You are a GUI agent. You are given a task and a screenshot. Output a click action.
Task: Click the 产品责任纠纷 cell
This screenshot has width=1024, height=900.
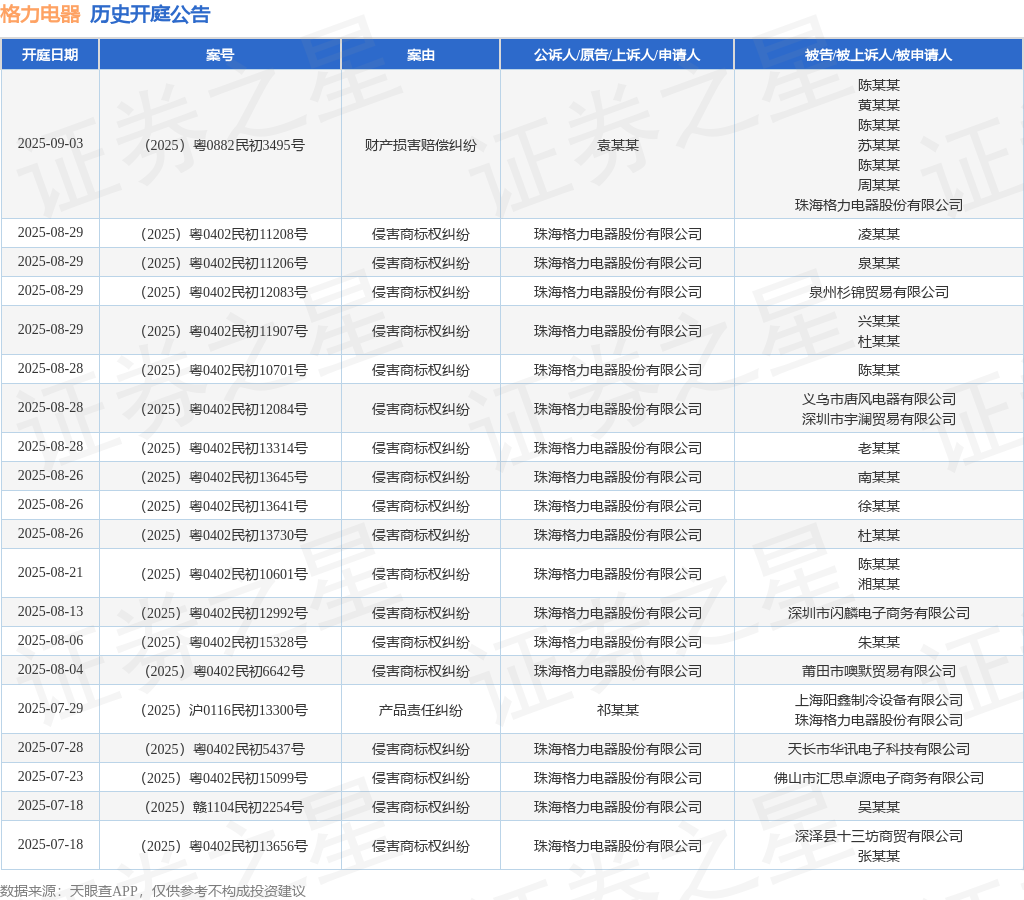point(420,710)
